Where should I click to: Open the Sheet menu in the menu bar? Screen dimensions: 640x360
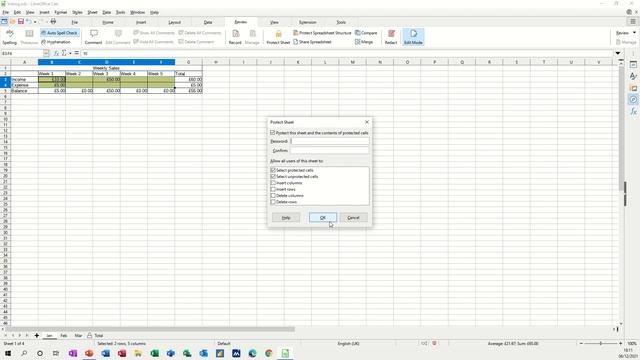[92, 12]
